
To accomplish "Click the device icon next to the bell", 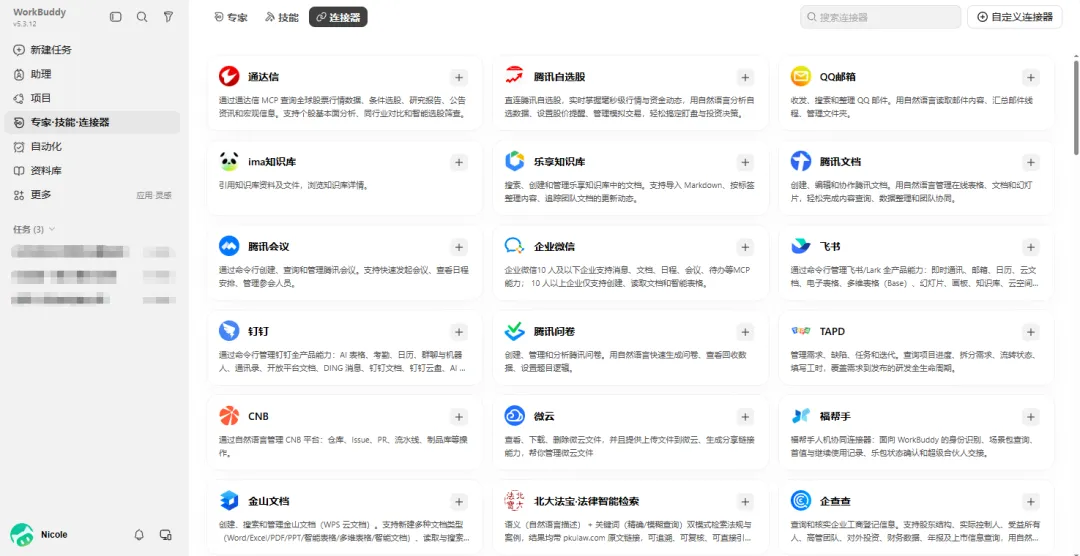I will 165,535.
